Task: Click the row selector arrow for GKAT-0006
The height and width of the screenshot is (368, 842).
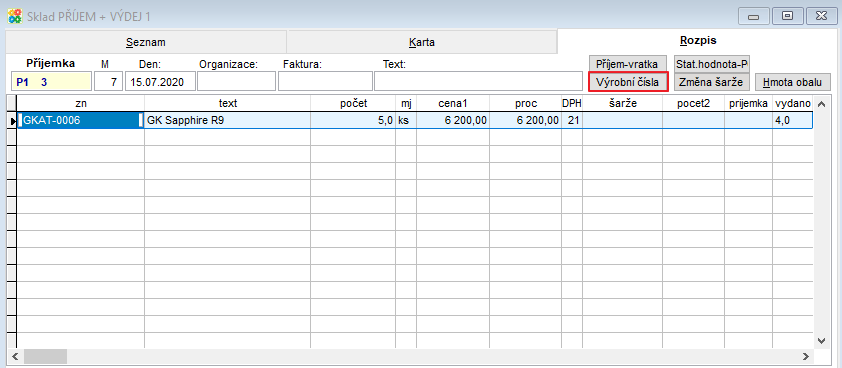Action: click(12, 121)
